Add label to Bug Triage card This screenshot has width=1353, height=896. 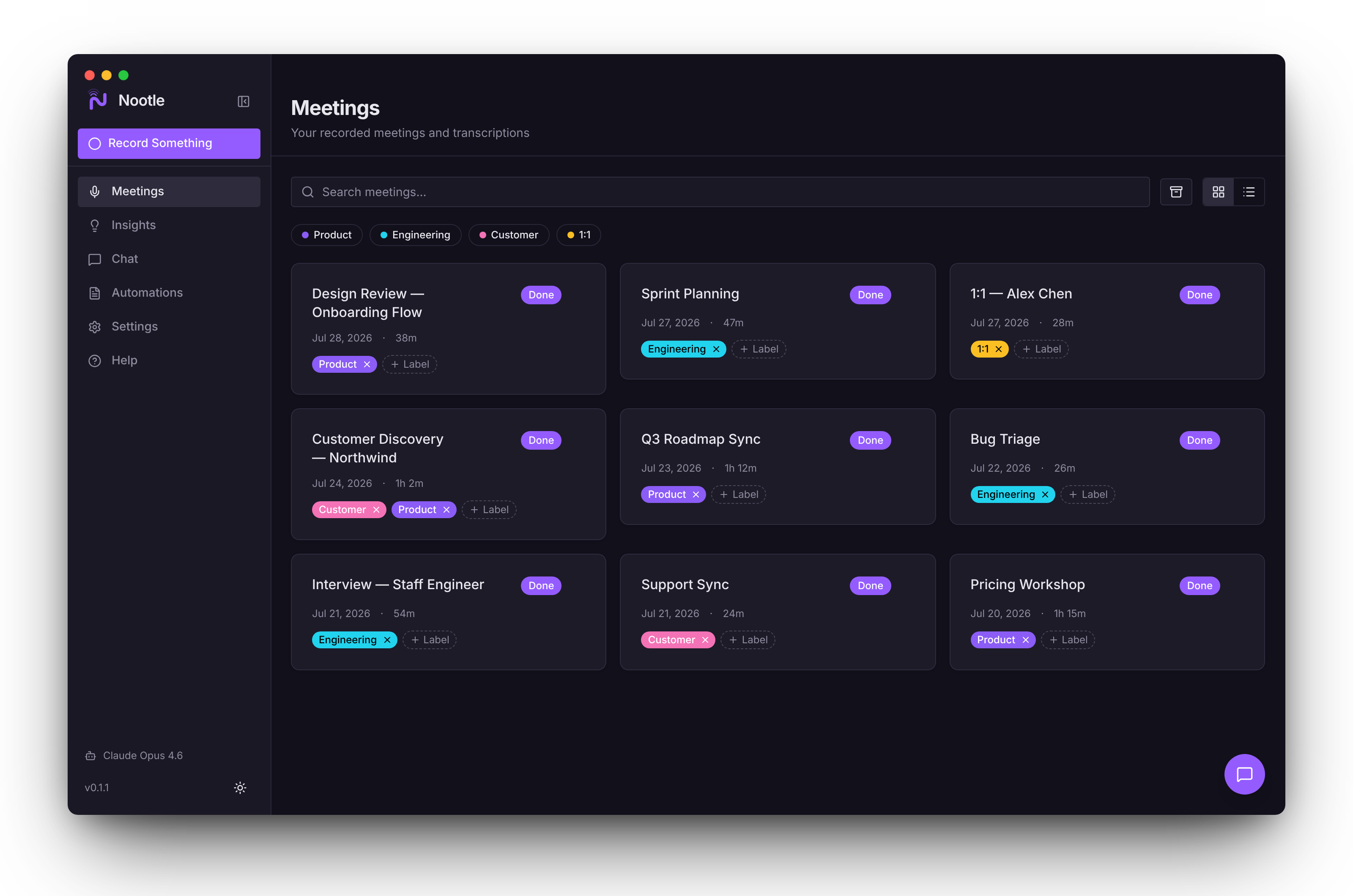point(1088,495)
